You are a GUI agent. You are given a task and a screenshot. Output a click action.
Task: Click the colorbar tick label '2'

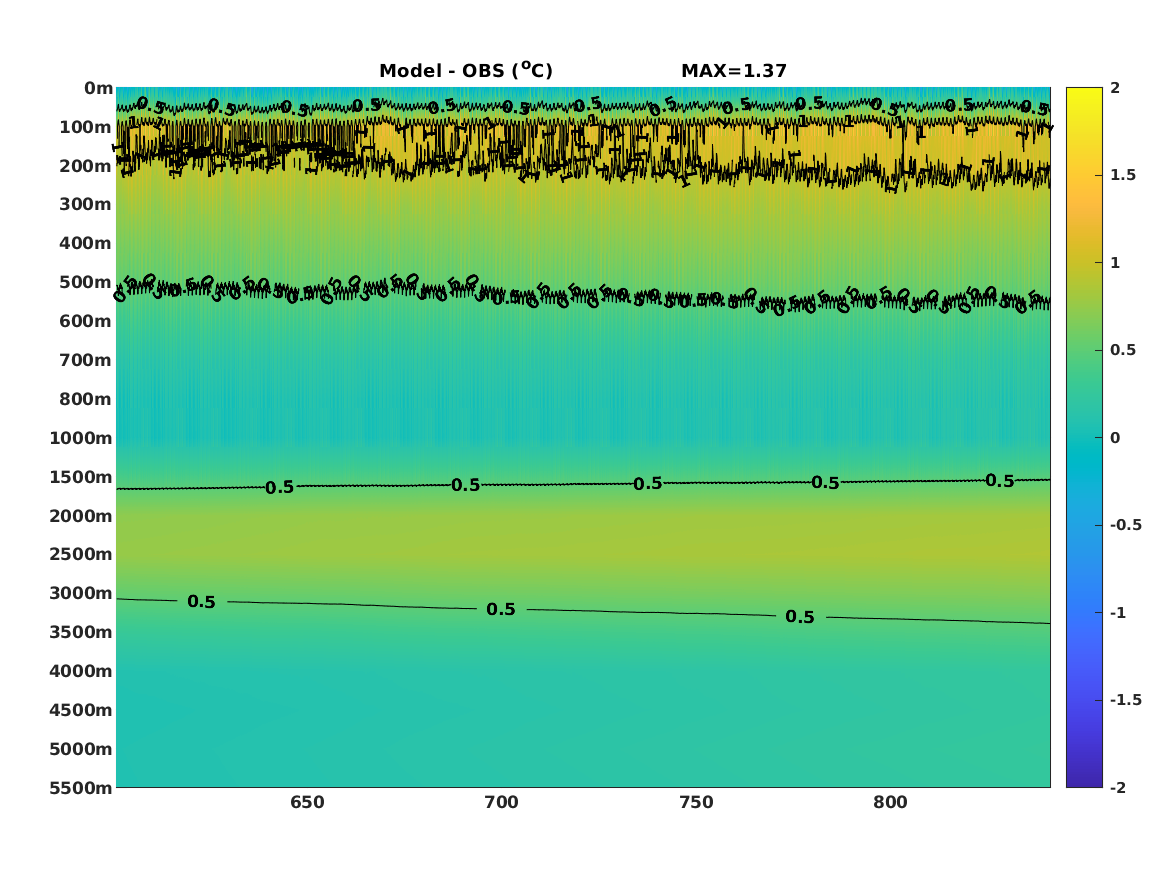point(1115,88)
